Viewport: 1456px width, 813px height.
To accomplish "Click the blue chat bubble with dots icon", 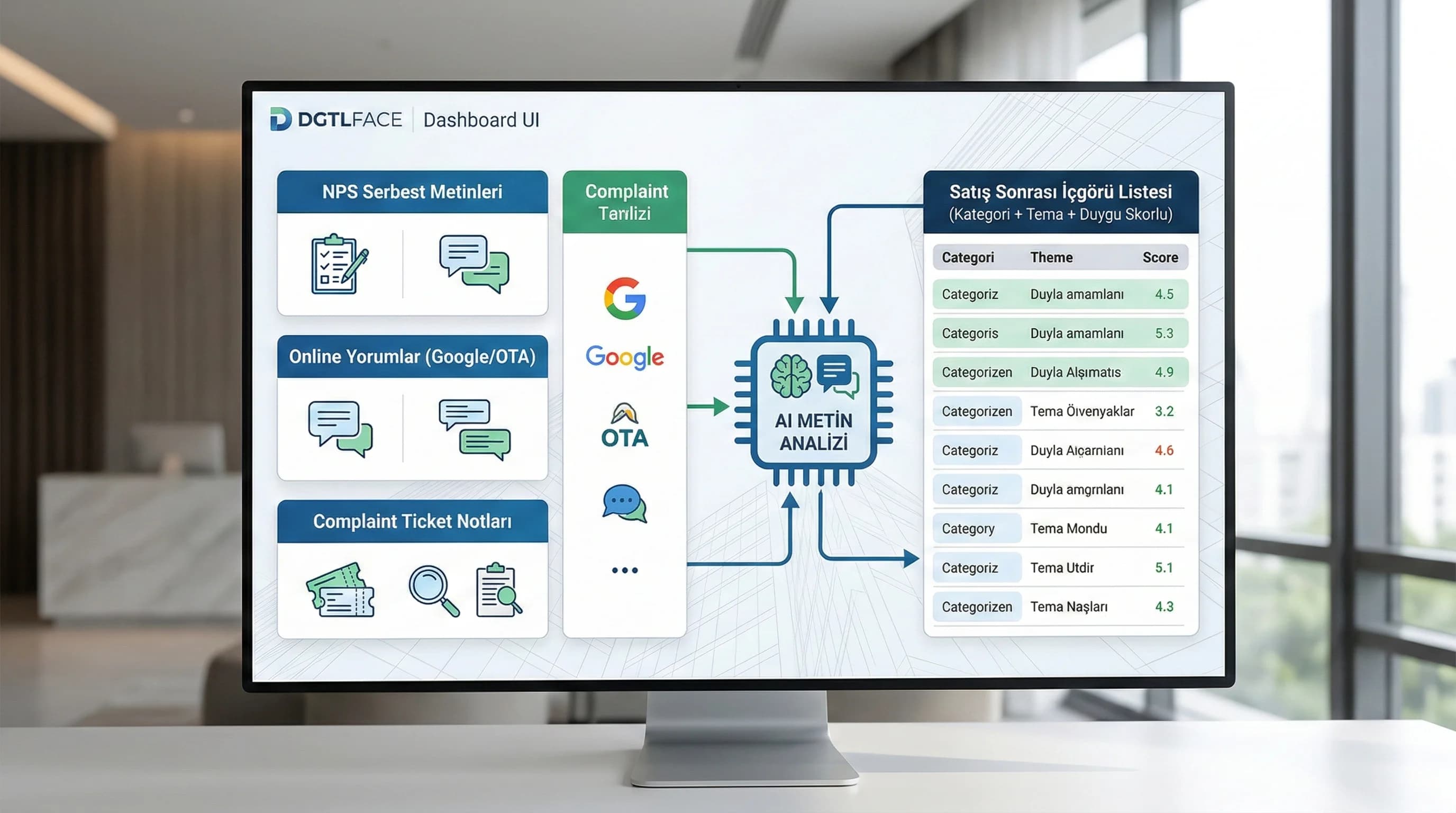I will click(624, 503).
